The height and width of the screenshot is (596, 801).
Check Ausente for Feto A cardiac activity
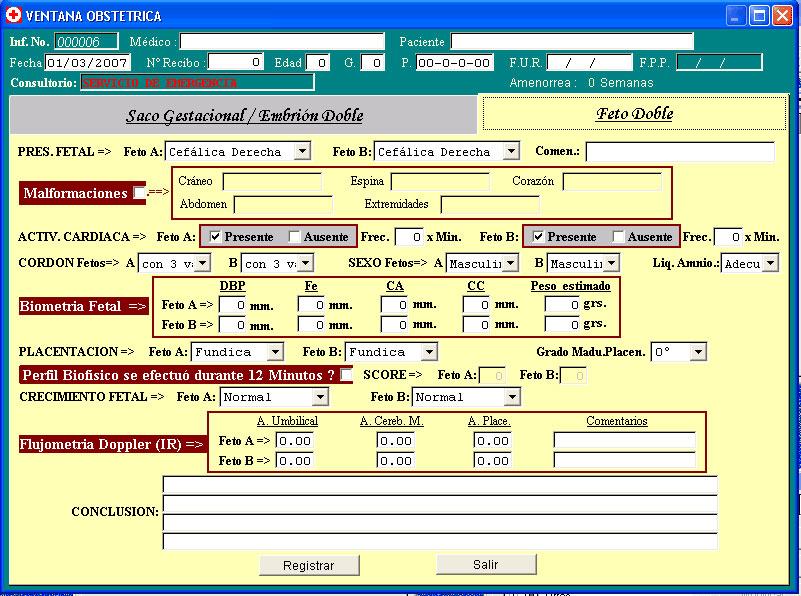(294, 236)
